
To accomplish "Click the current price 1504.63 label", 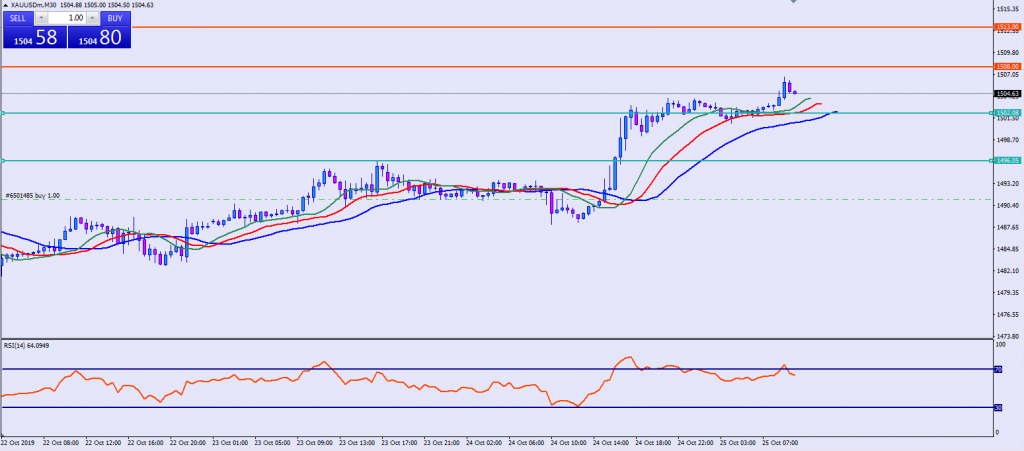I will coord(1006,93).
